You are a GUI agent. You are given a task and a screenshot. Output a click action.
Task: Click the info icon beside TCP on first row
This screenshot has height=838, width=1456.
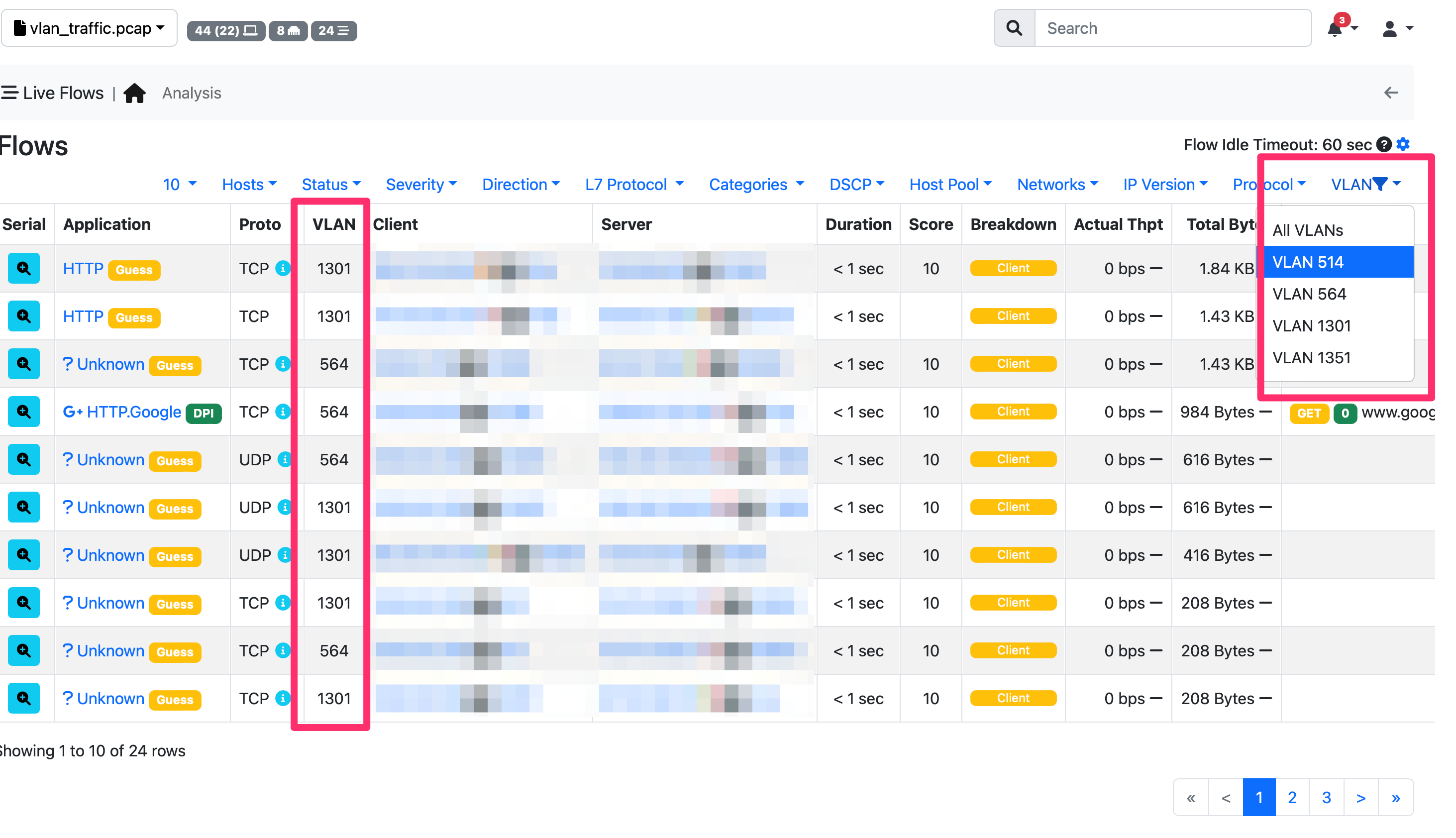[284, 268]
